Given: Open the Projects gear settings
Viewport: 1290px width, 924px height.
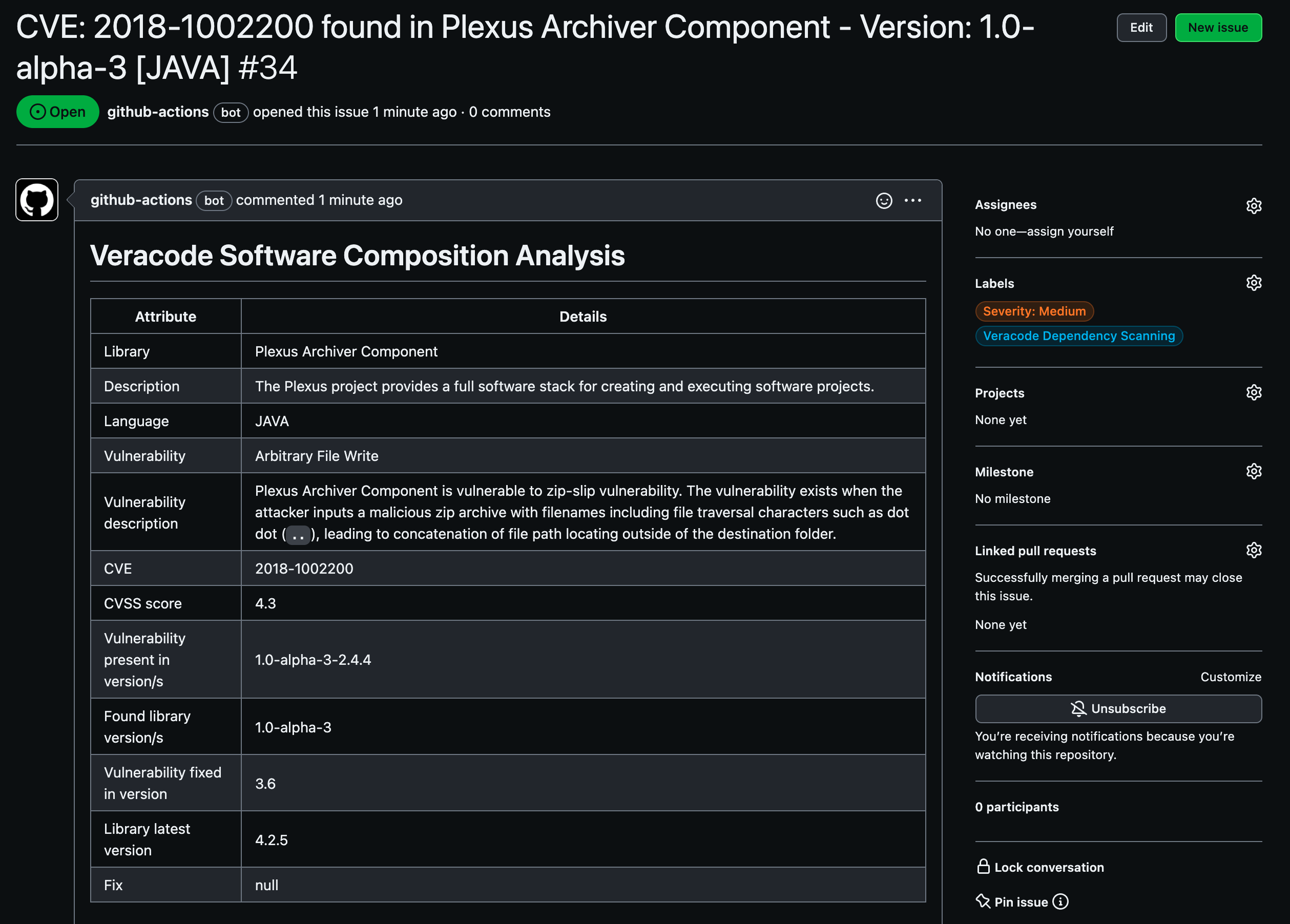Looking at the screenshot, I should point(1254,393).
